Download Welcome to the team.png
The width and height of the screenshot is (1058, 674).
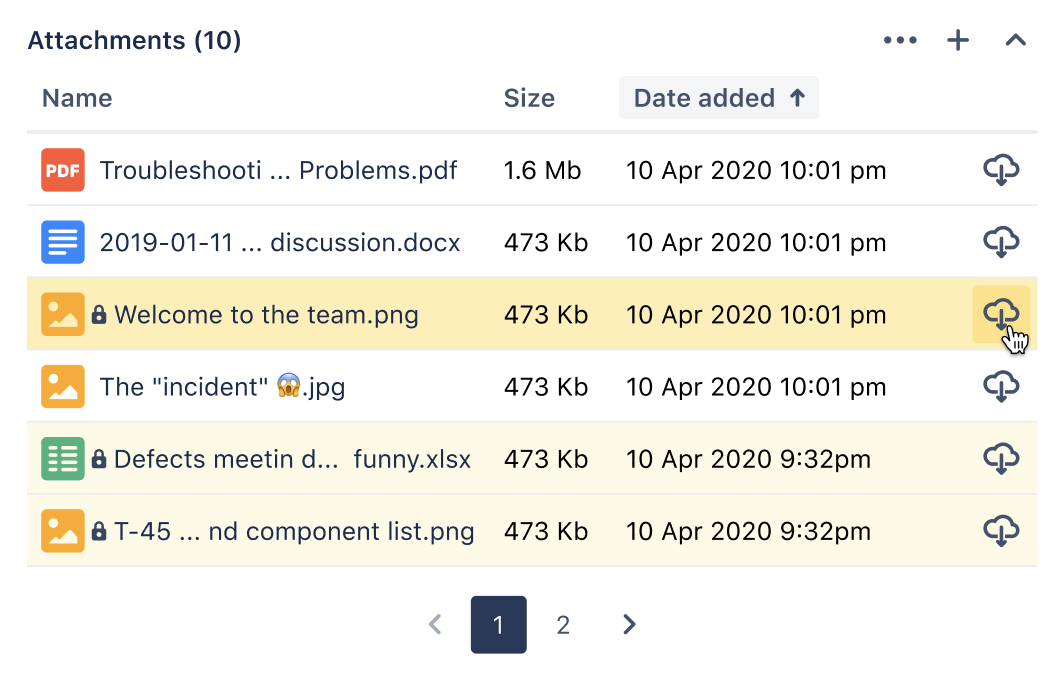(1001, 314)
